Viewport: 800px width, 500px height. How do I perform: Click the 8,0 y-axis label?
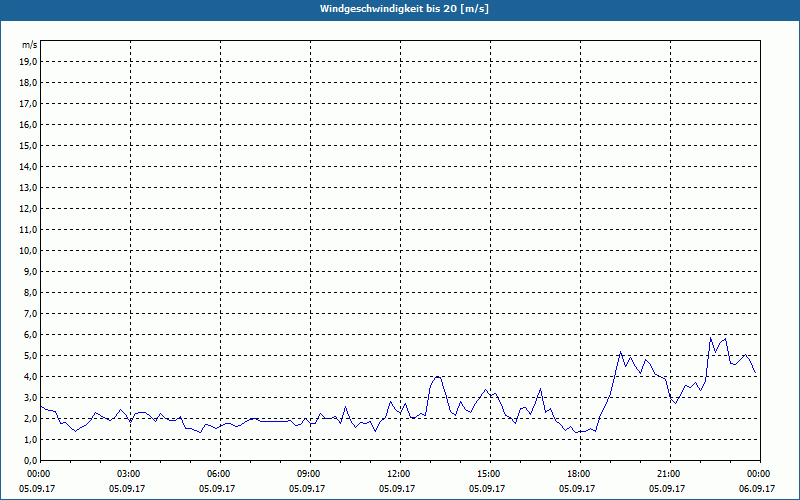click(30, 292)
